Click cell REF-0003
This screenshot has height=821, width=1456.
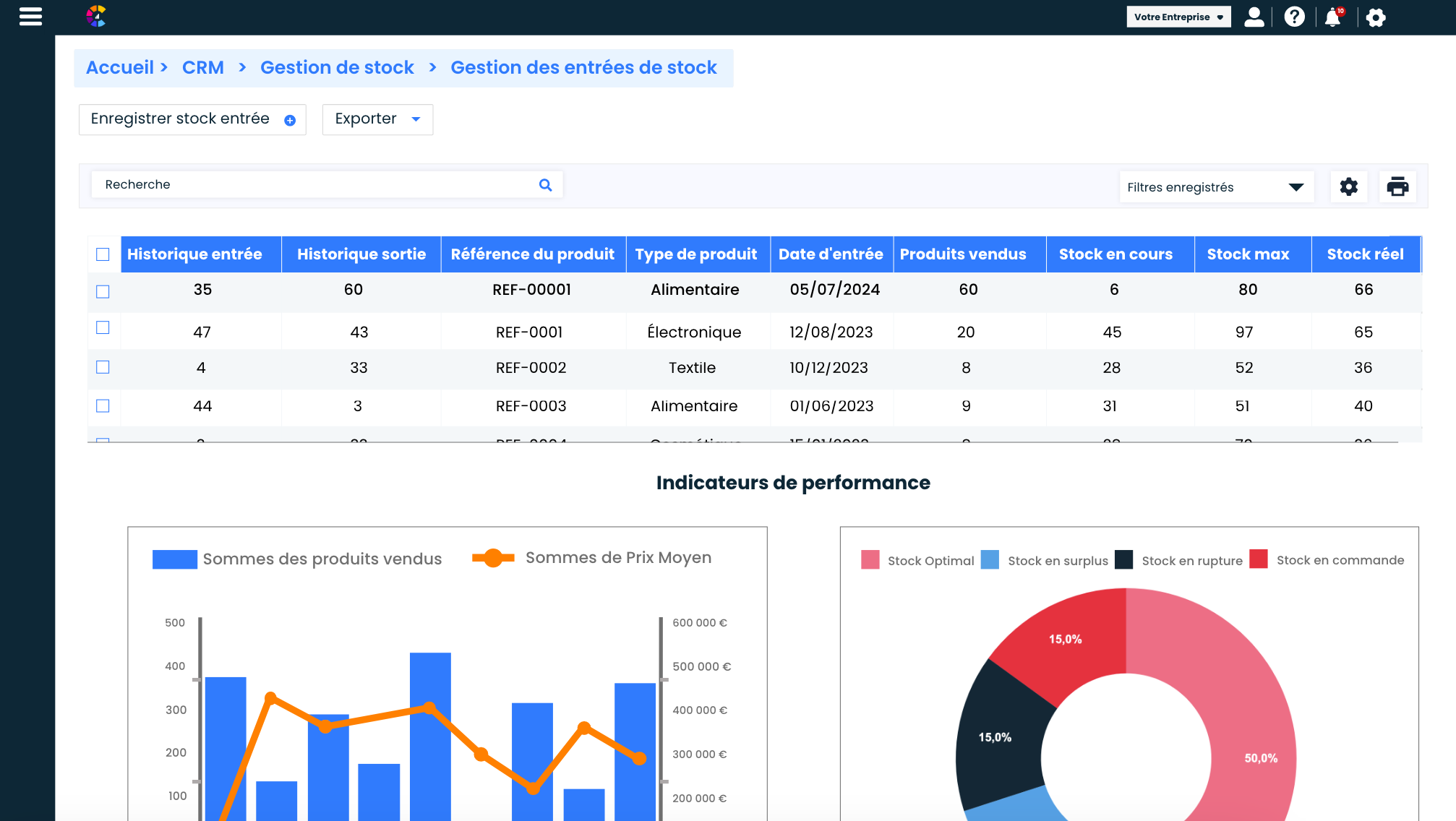531,406
